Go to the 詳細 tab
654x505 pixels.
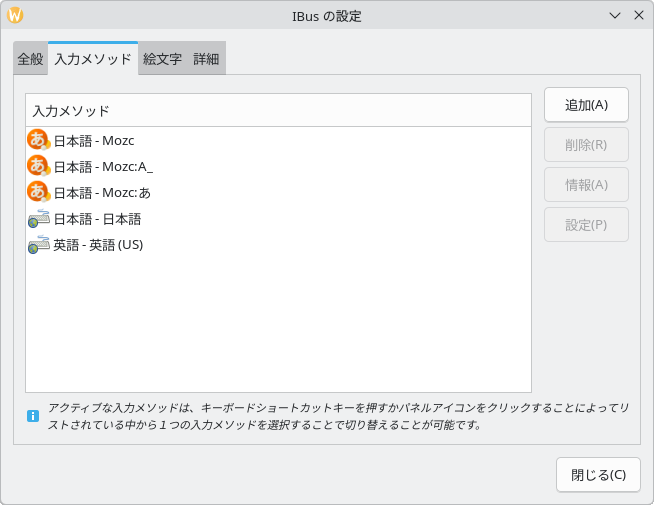[x=206, y=59]
